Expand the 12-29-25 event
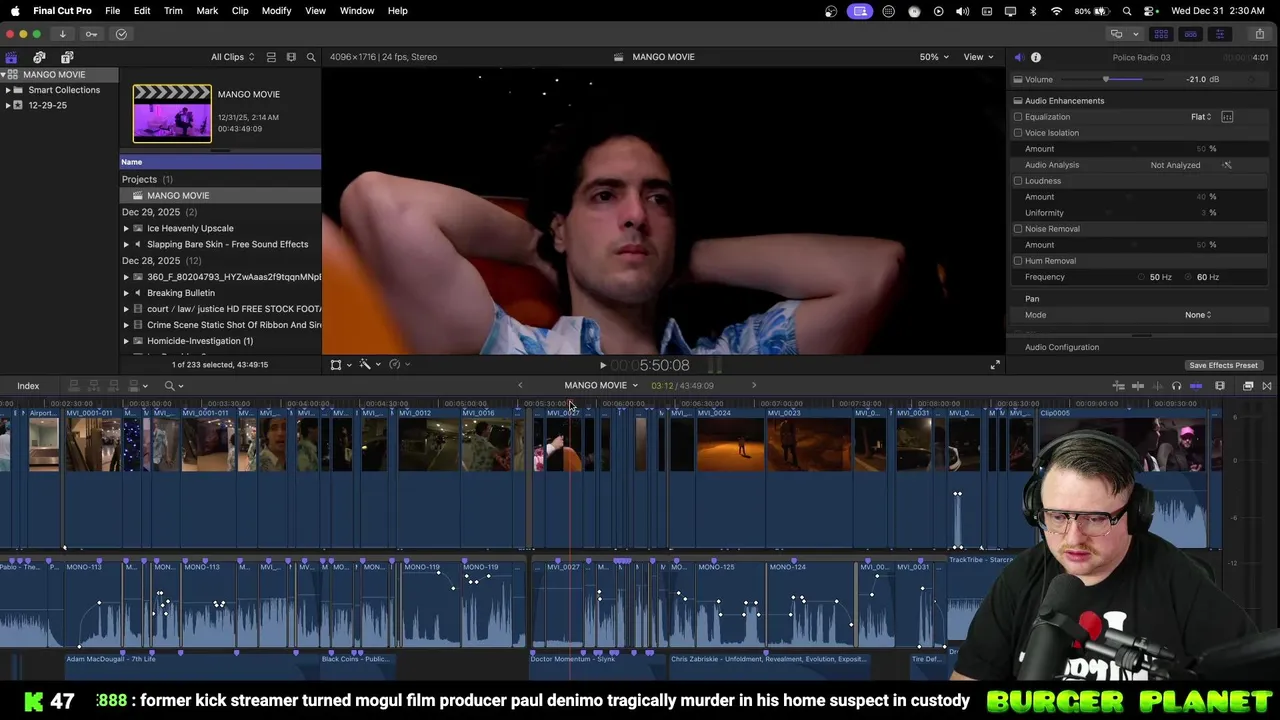Image resolution: width=1280 pixels, height=720 pixels. coord(8,105)
